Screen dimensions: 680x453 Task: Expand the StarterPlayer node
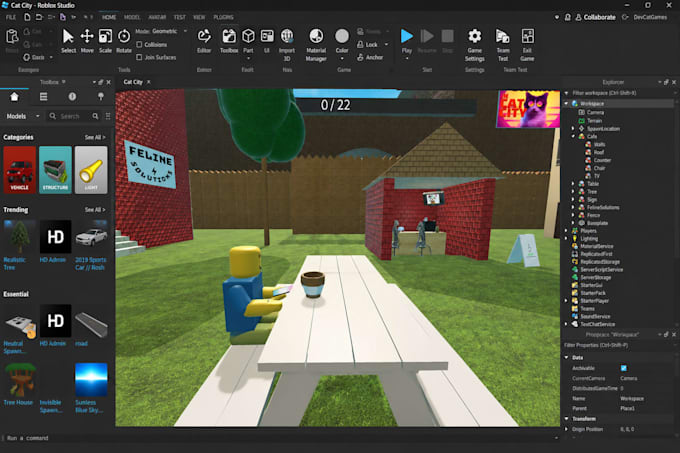[x=566, y=300]
